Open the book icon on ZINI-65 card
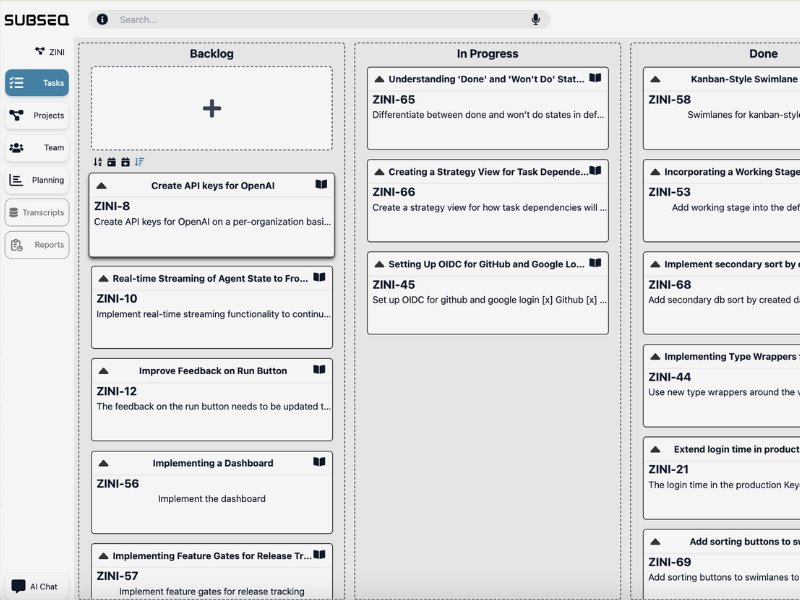 [595, 78]
